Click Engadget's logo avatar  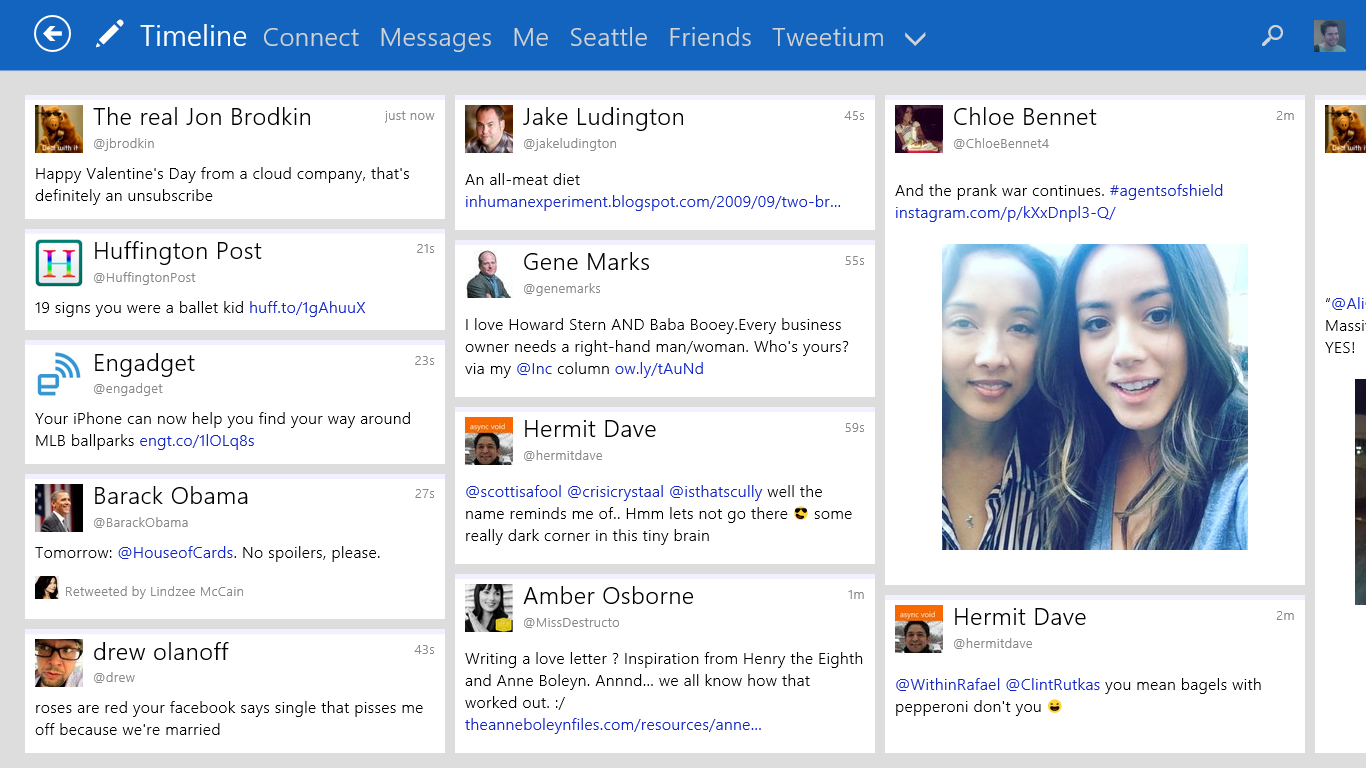pos(59,375)
